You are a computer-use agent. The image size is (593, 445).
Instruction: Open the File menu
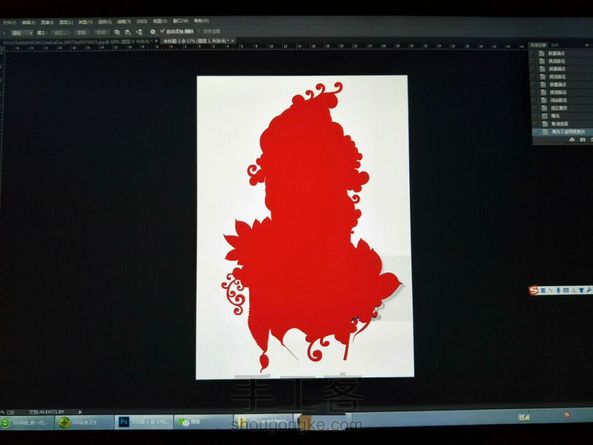pyautogui.click(x=9, y=23)
